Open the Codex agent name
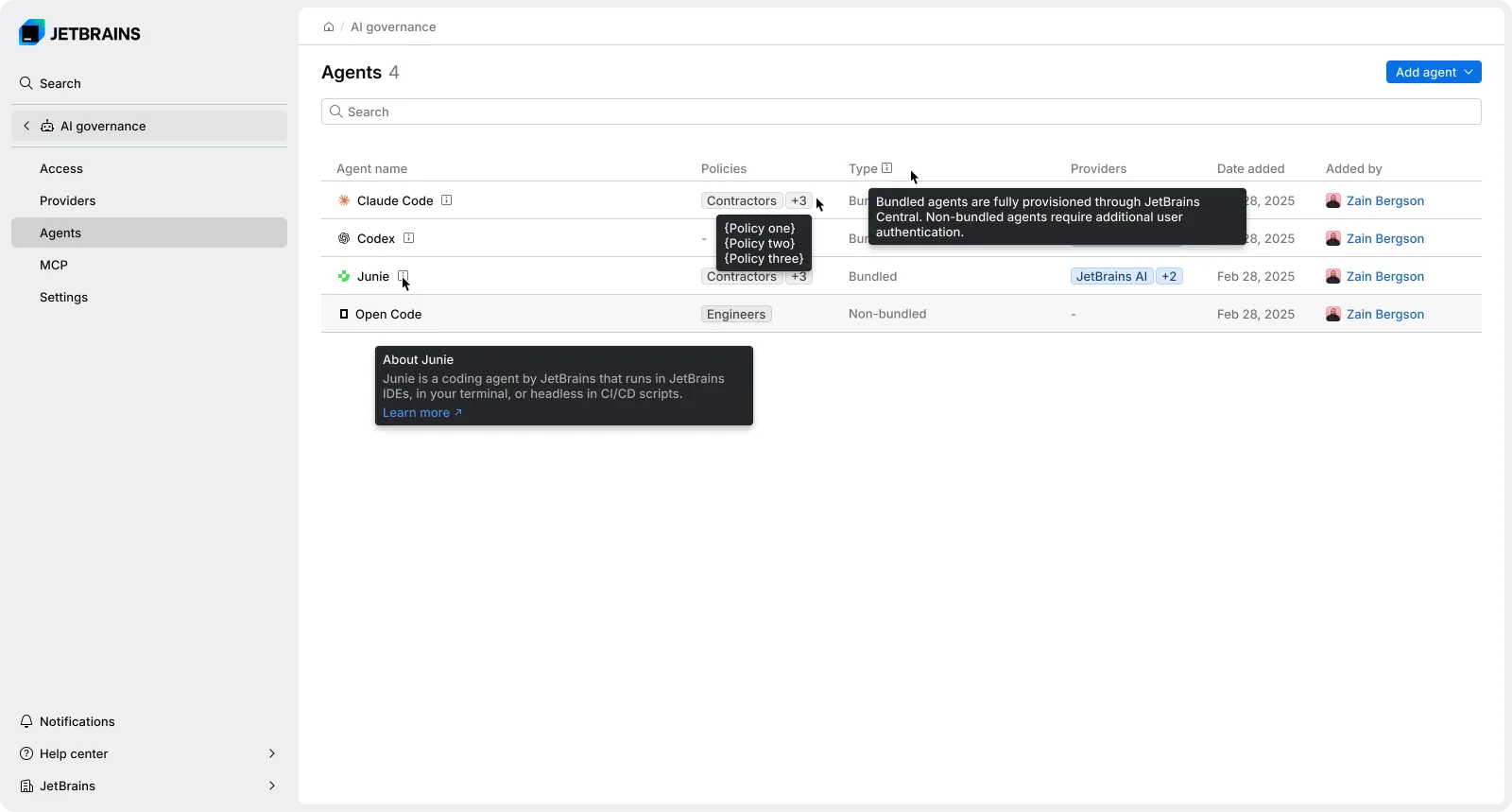Viewport: 1512px width, 812px height. (x=376, y=238)
